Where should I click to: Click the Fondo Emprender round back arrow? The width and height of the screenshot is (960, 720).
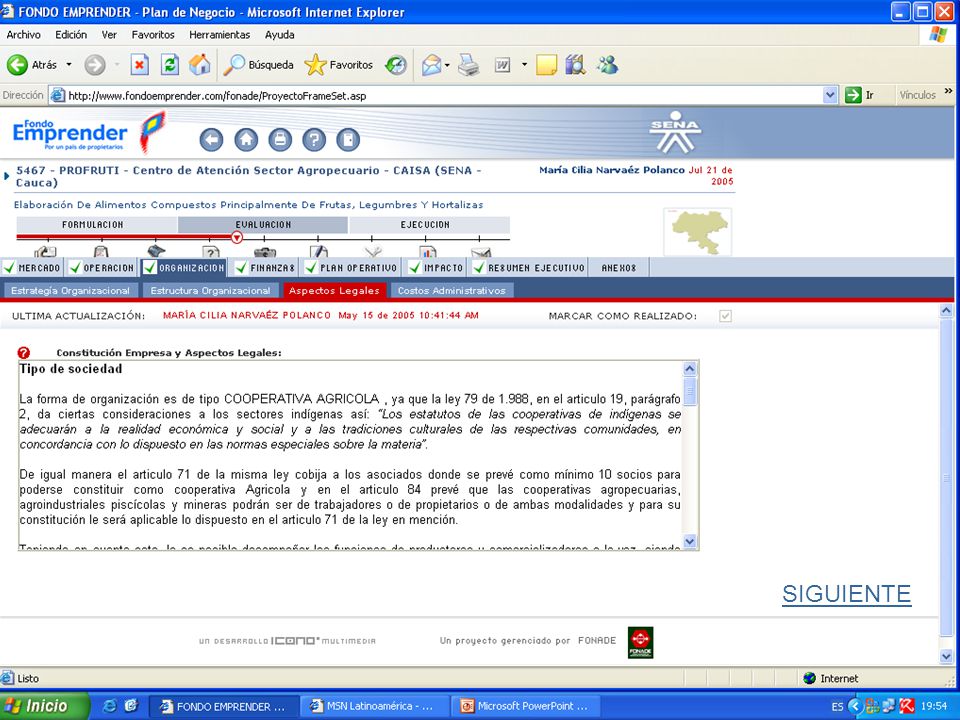pos(211,140)
